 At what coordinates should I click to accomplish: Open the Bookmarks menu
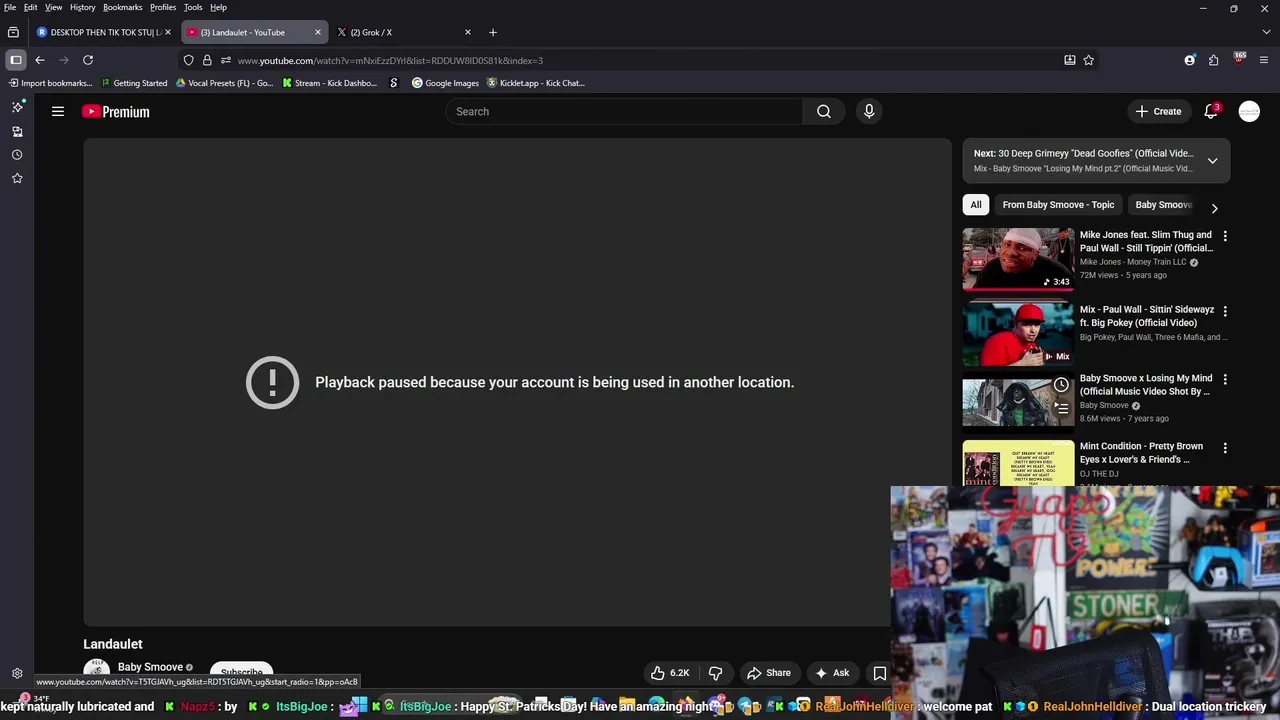click(x=122, y=7)
